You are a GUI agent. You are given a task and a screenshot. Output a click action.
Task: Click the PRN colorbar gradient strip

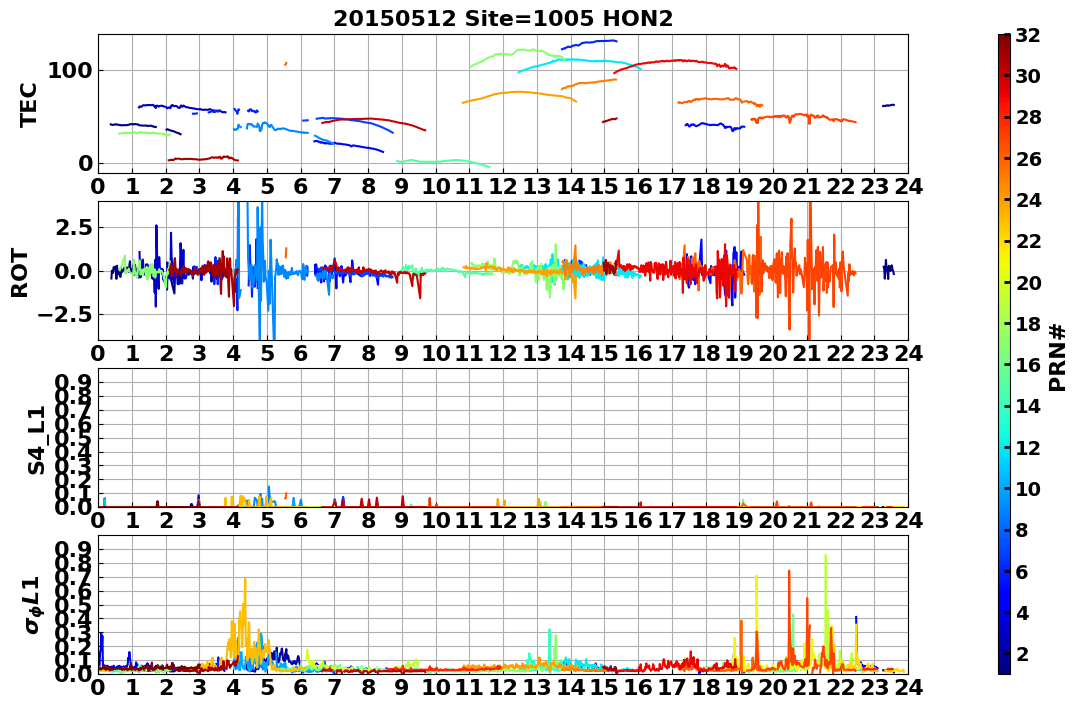point(1004,354)
